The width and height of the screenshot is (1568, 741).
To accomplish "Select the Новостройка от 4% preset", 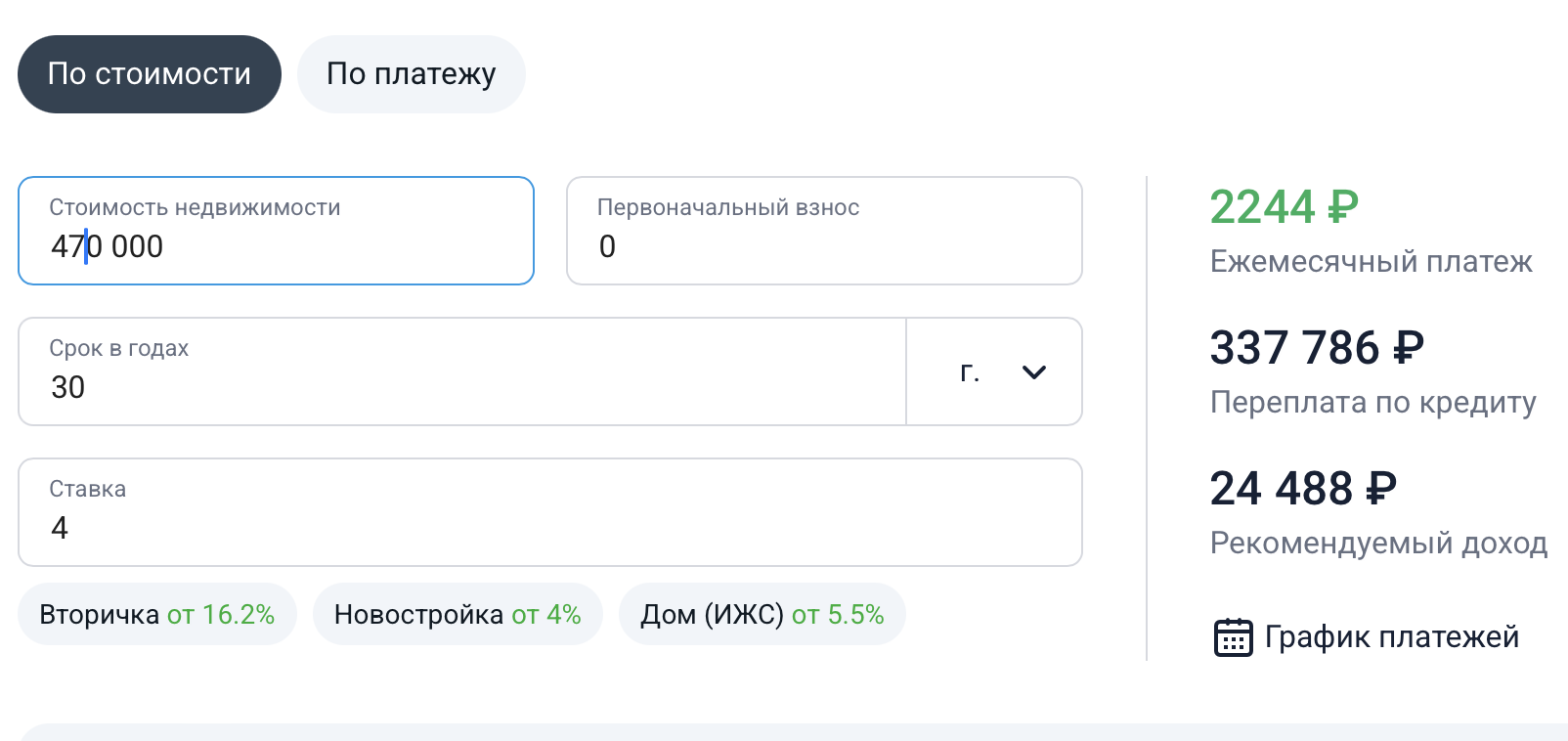I will [x=457, y=615].
